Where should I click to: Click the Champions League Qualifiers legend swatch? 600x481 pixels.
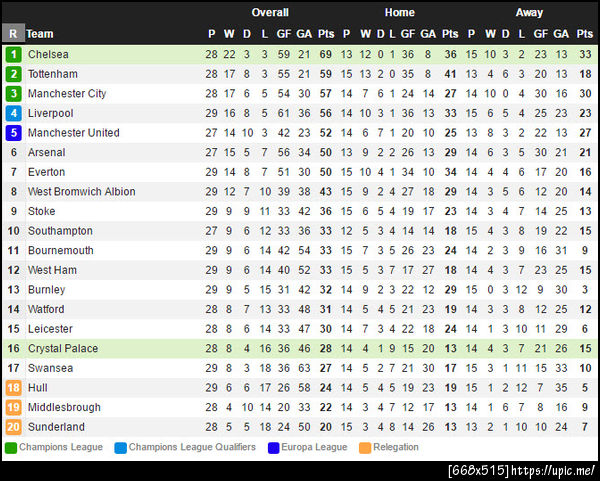(x=121, y=447)
